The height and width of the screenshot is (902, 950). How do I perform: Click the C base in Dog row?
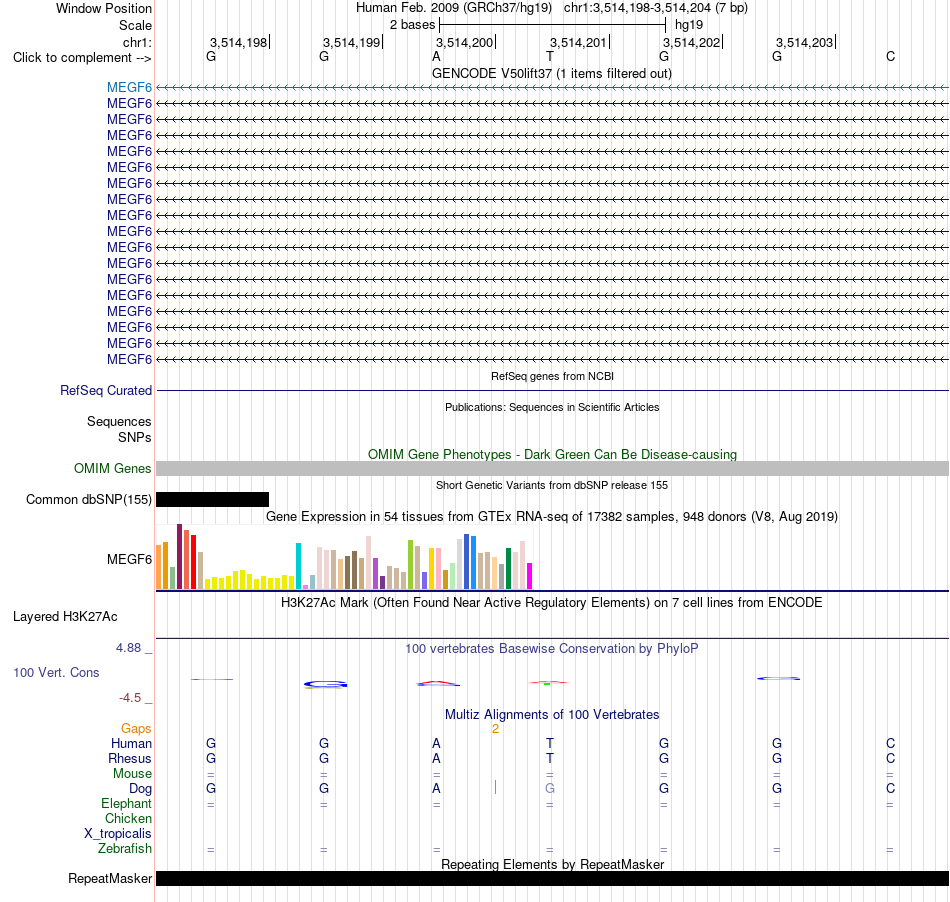pos(890,789)
